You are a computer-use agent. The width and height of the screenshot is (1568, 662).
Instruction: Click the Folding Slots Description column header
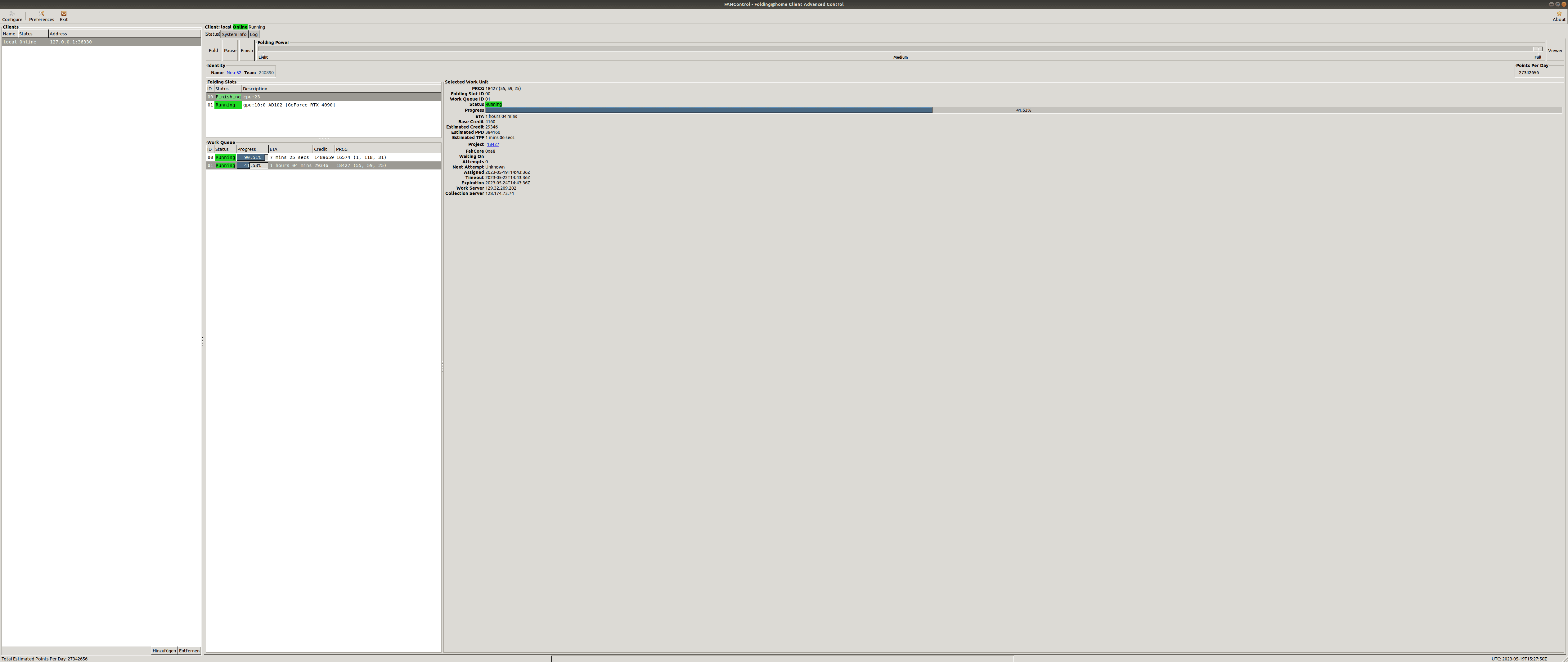pyautogui.click(x=341, y=89)
